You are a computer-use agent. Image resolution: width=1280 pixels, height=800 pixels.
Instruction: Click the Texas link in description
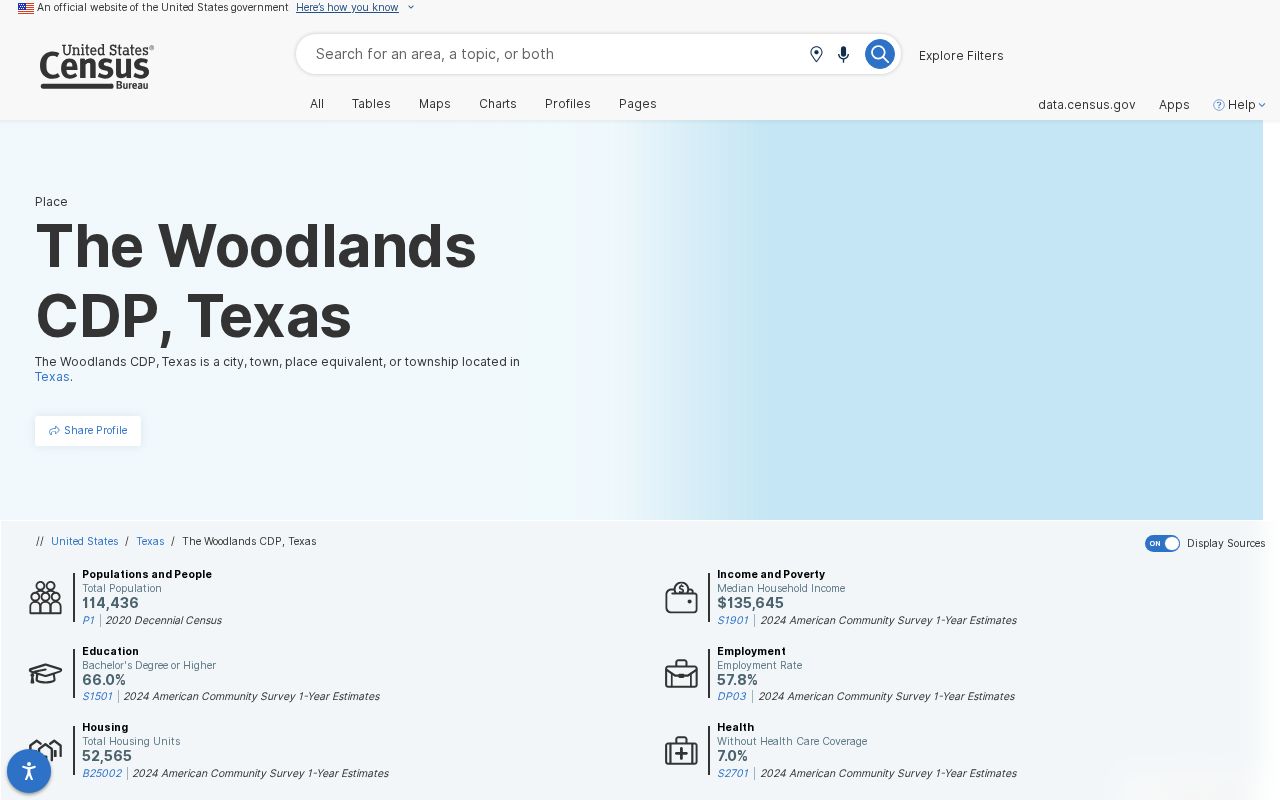[x=52, y=377]
